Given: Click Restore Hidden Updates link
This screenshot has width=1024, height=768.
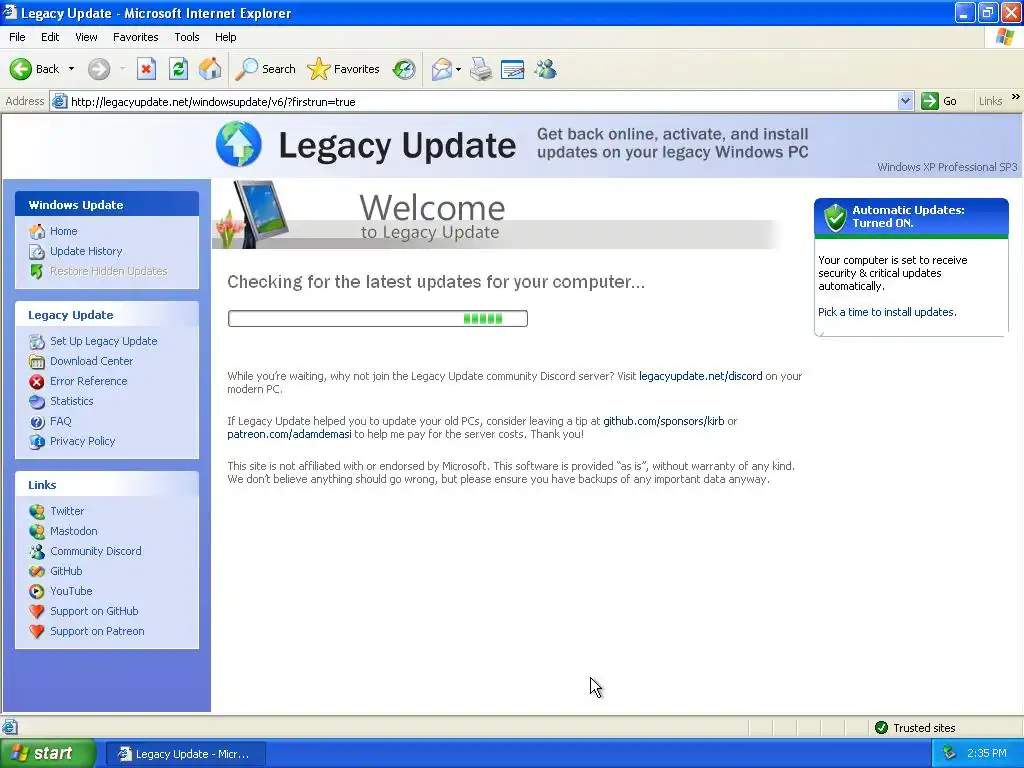Looking at the screenshot, I should [x=109, y=271].
